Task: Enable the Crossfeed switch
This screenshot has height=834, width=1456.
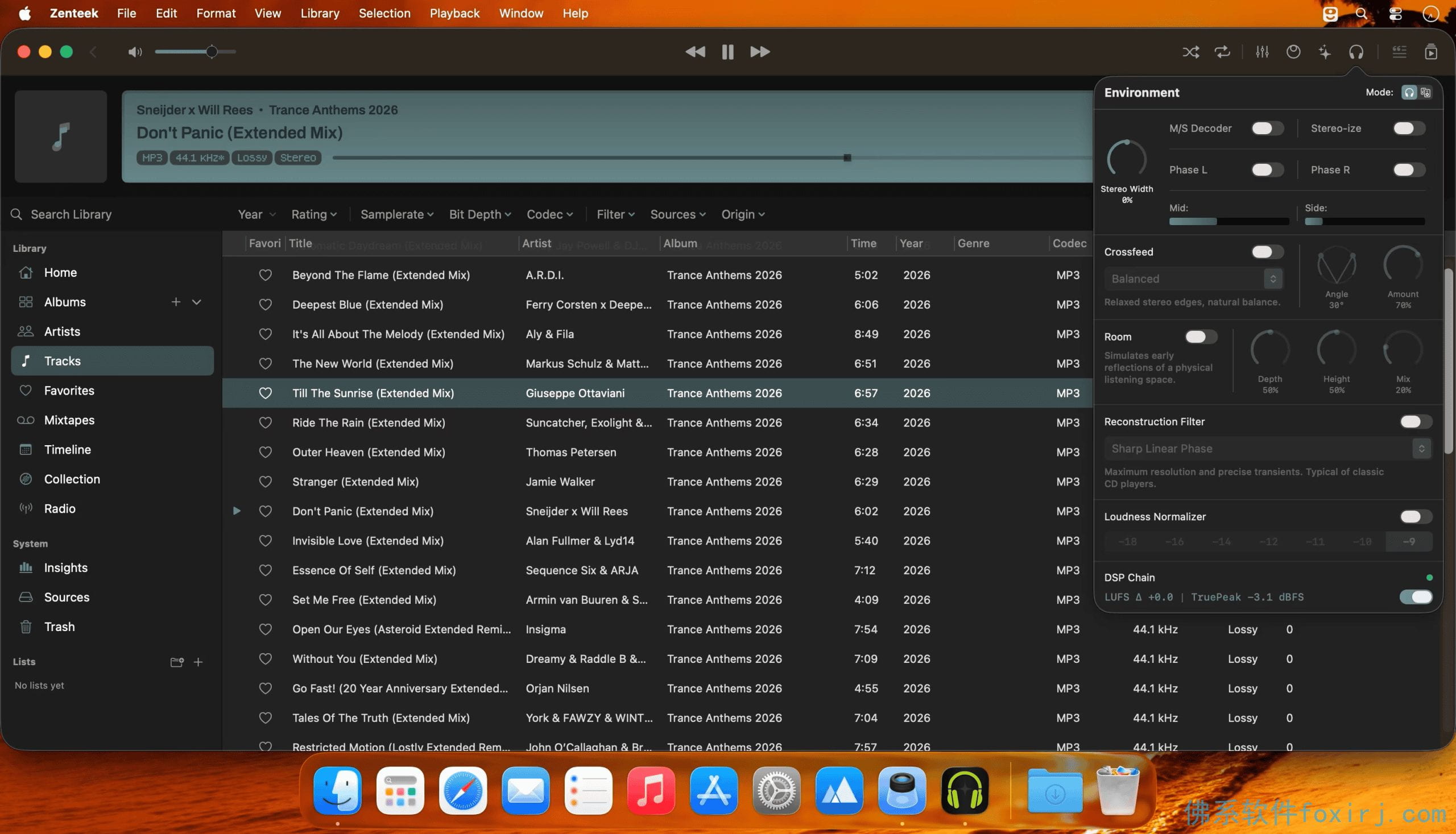Action: click(x=1268, y=252)
